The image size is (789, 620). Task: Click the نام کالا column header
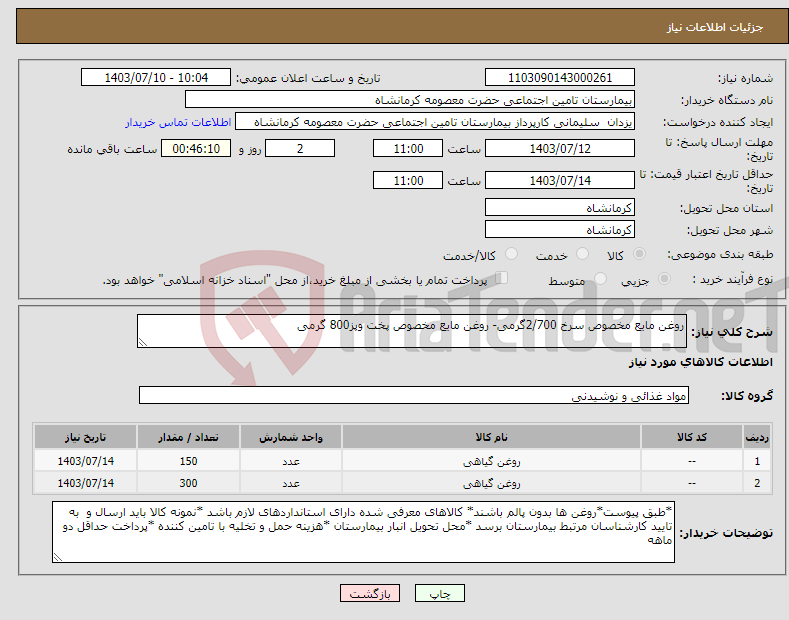pos(492,437)
